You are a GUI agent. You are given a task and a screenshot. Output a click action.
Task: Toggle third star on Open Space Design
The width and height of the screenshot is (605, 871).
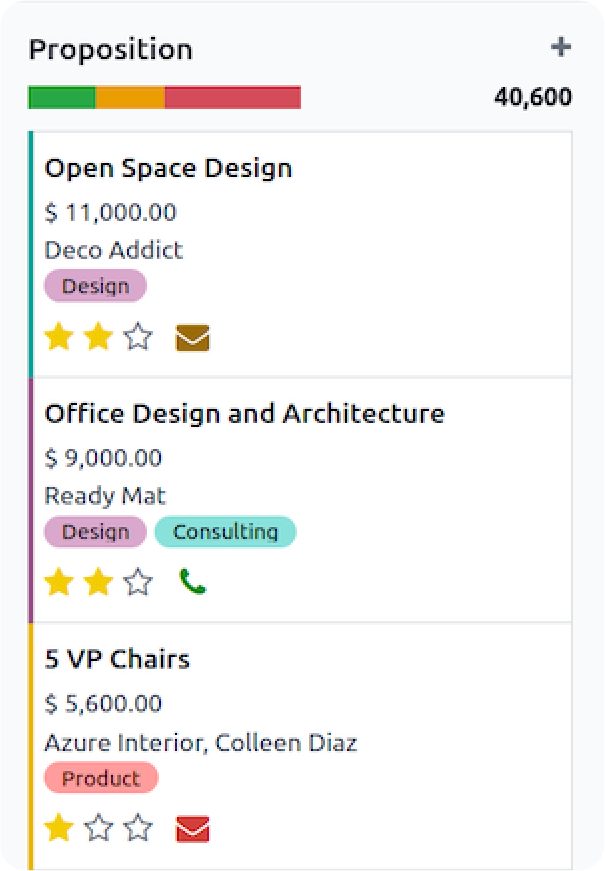[137, 337]
